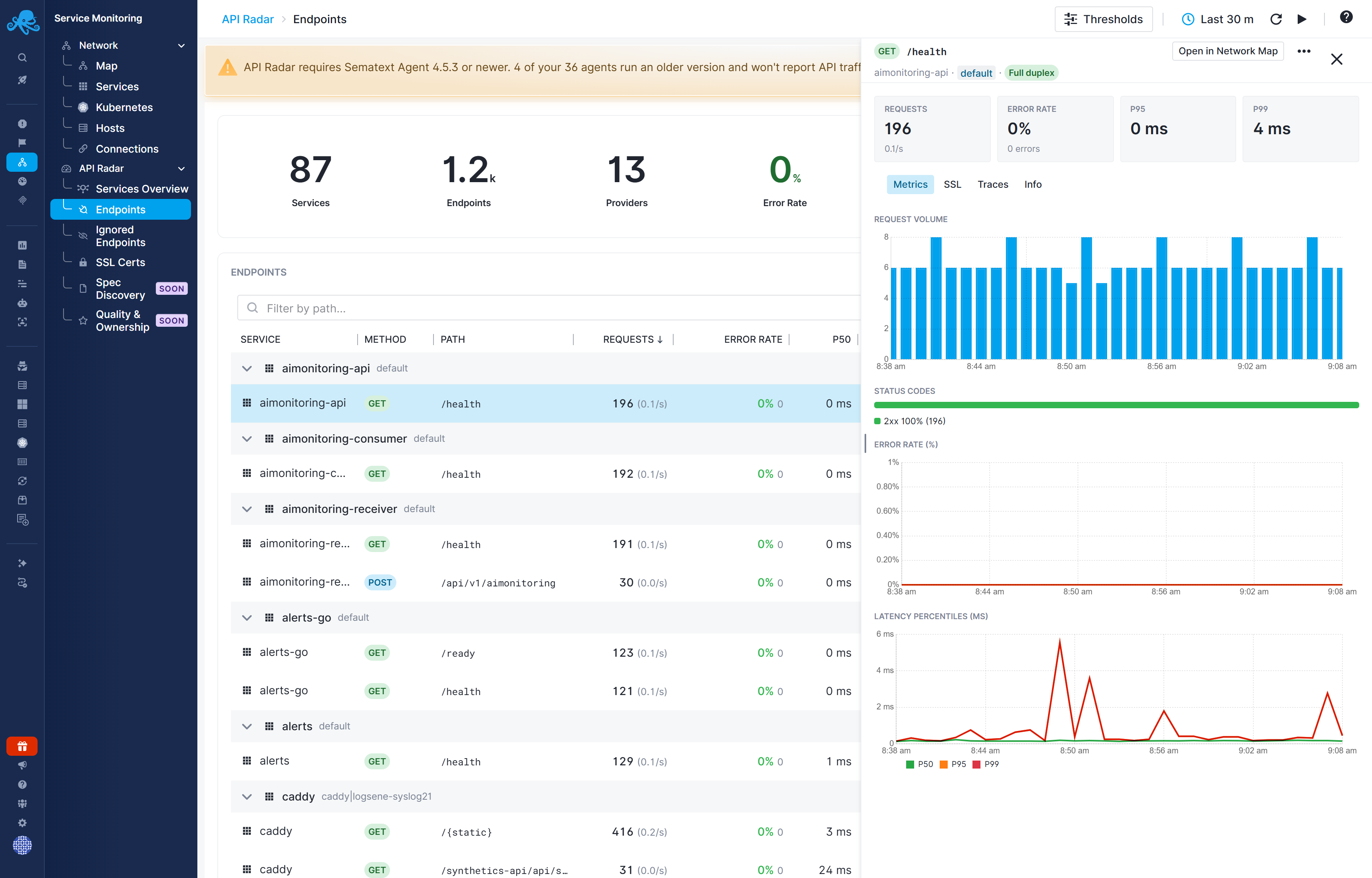The image size is (1372, 878).
Task: Open the rocket icon in the left rail
Action: coord(22,80)
